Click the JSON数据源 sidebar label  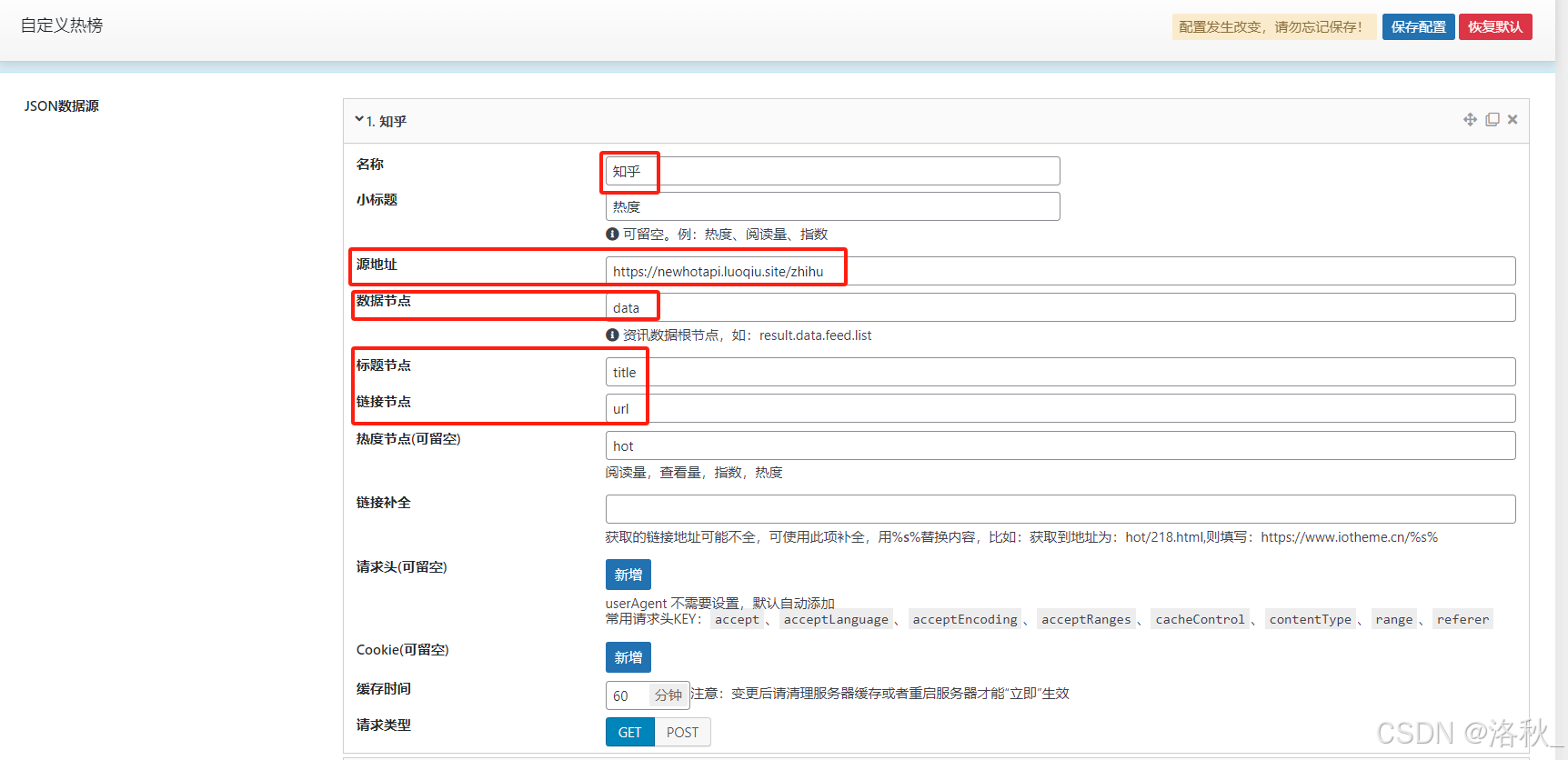62,106
